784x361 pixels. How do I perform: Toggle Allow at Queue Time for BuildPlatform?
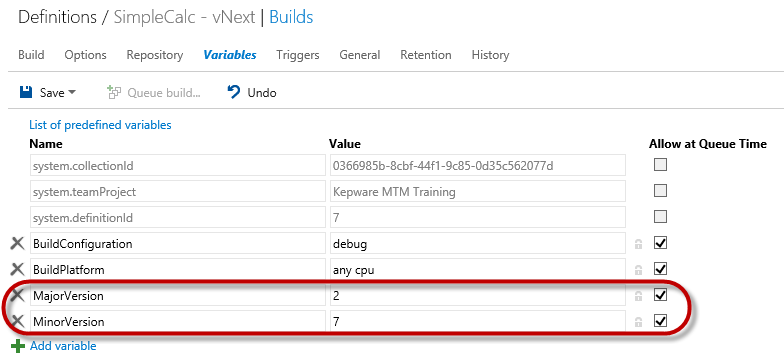point(660,269)
